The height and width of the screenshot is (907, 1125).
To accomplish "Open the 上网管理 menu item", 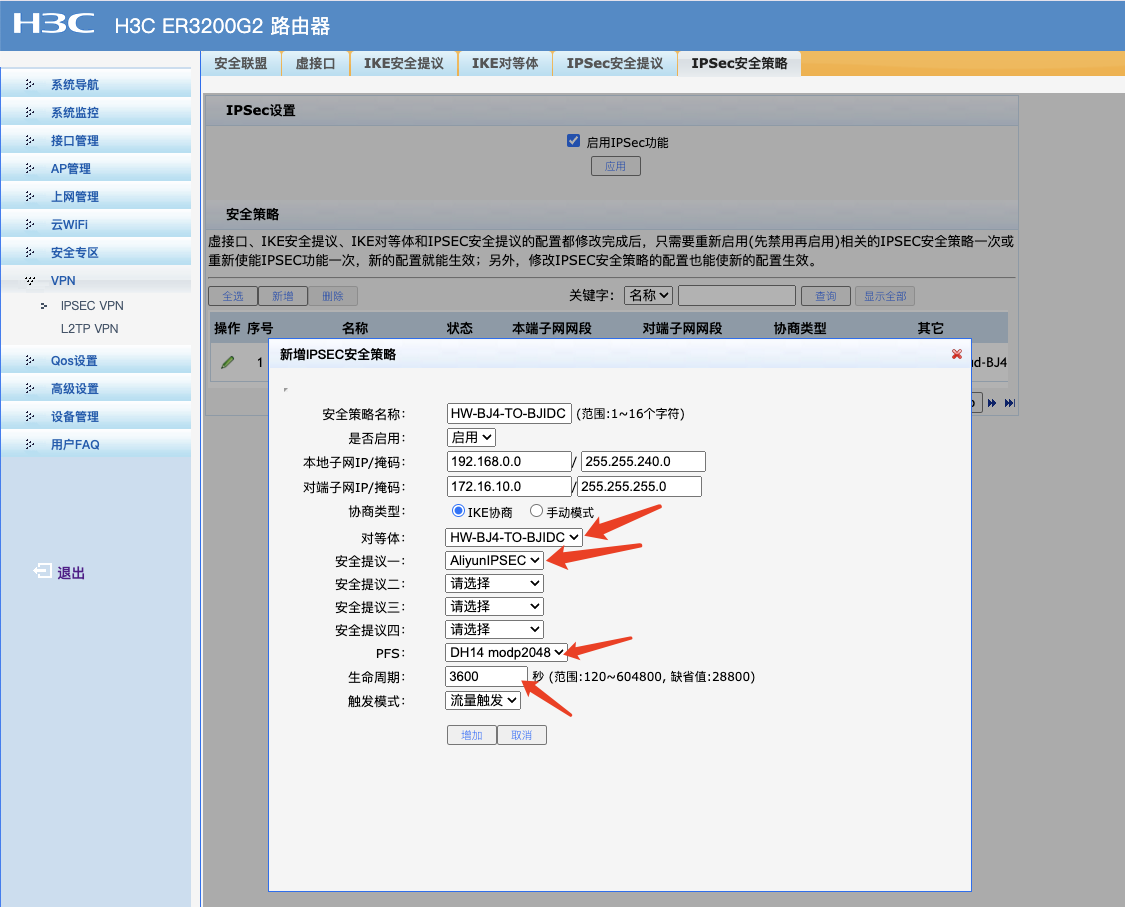I will click(x=96, y=196).
